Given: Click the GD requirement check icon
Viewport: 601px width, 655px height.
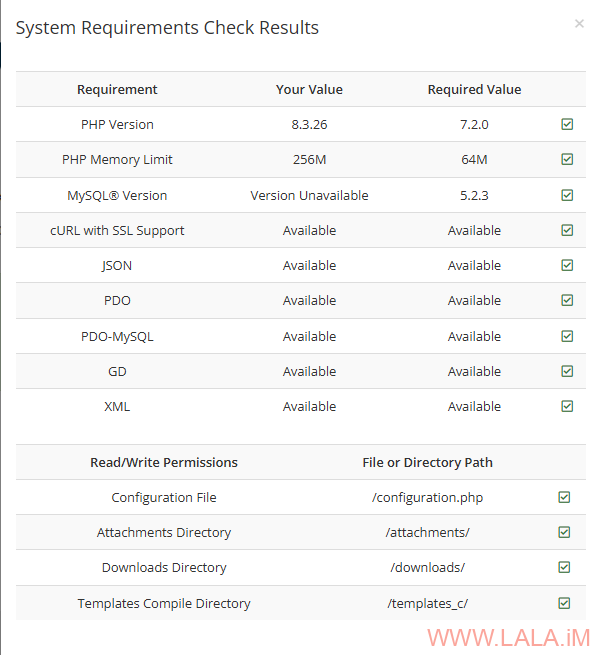Looking at the screenshot, I should coord(567,371).
